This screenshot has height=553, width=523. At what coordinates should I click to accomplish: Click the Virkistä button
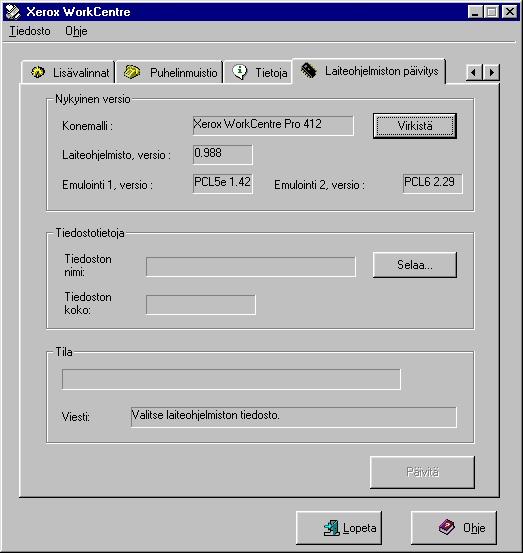[415, 126]
